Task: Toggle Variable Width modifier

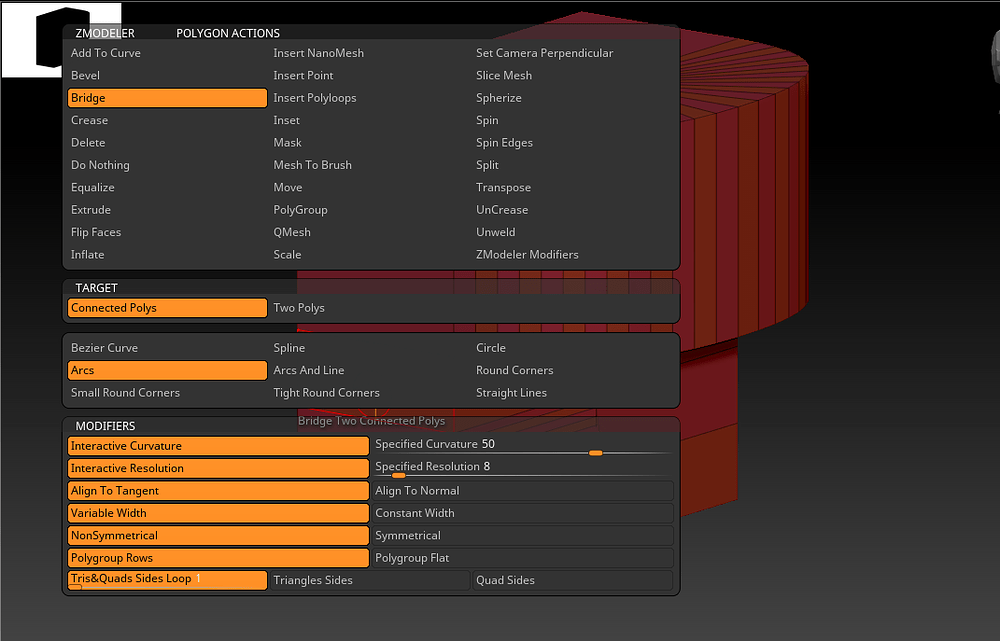Action: 218,513
